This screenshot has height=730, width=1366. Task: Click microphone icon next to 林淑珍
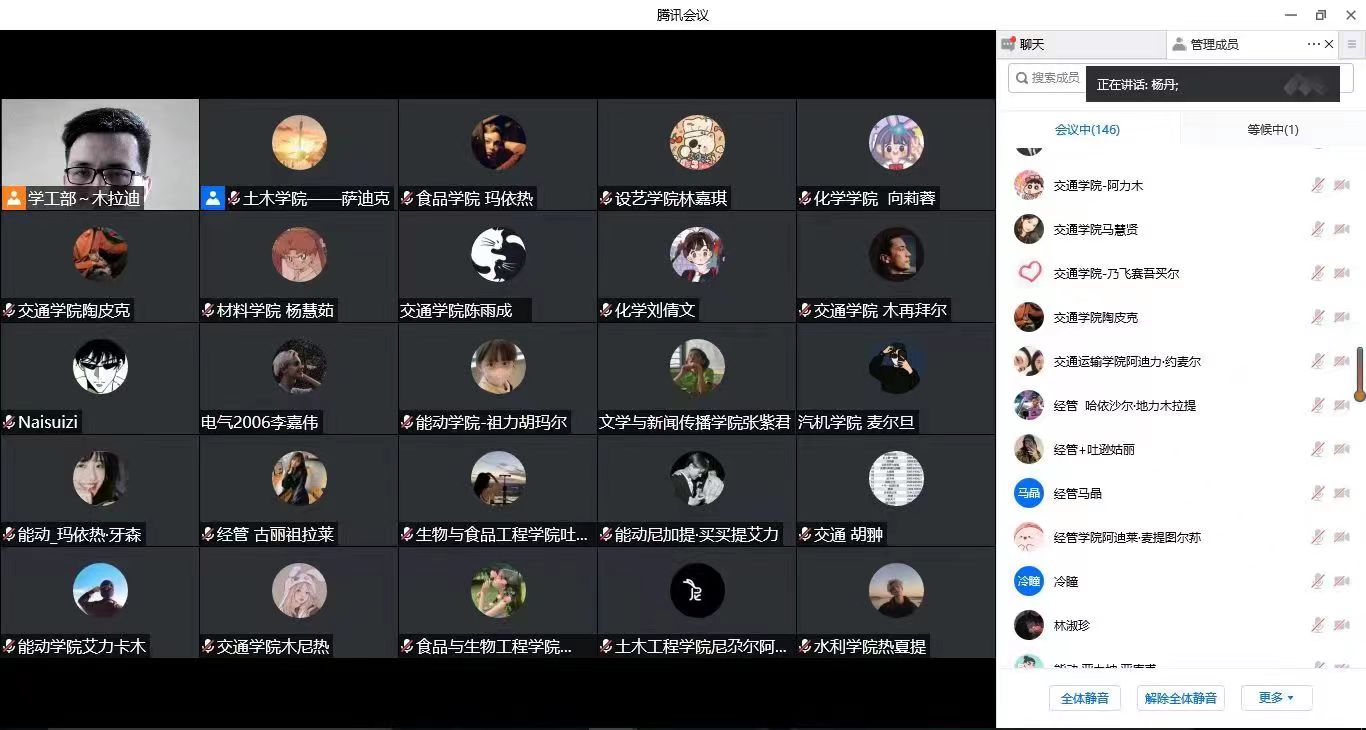[x=1318, y=626]
